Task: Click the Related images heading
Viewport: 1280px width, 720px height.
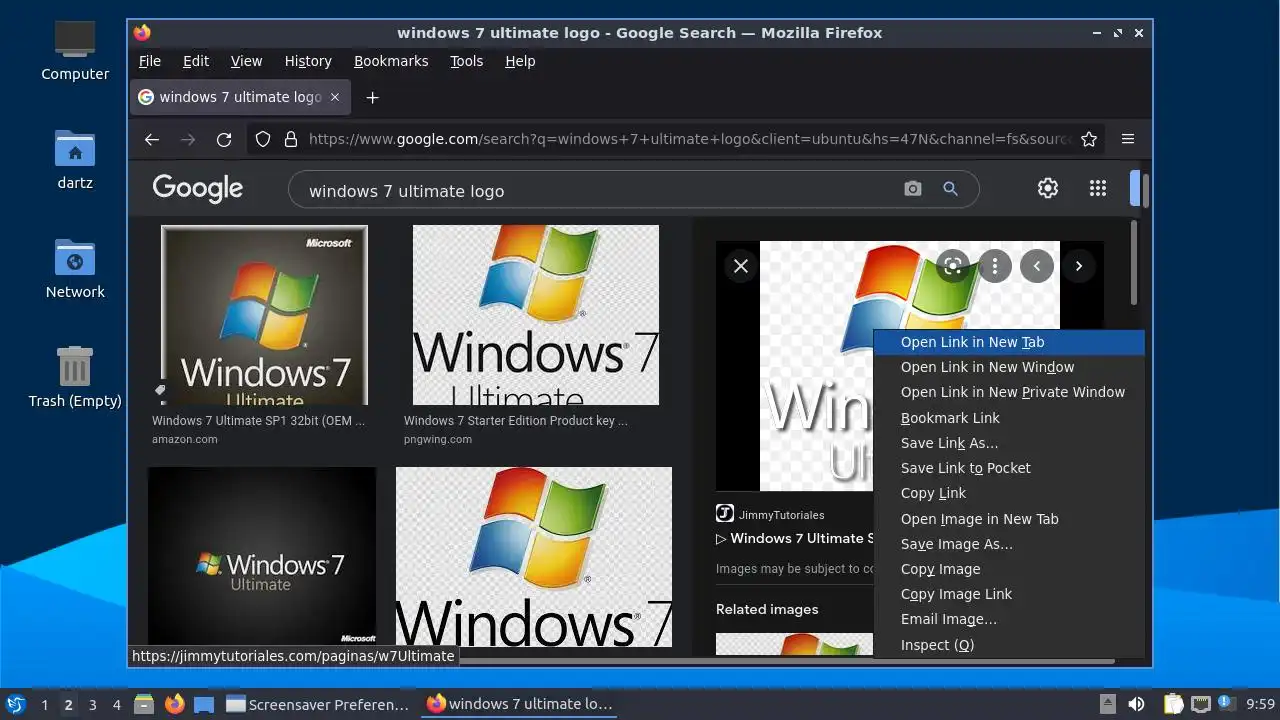Action: coord(767,609)
